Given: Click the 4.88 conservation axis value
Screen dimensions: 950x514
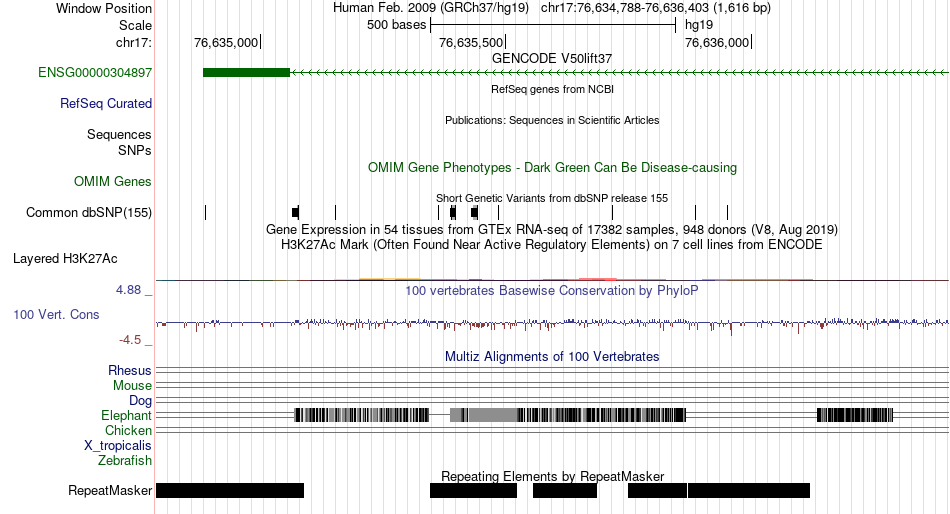Looking at the screenshot, I should 128,290.
